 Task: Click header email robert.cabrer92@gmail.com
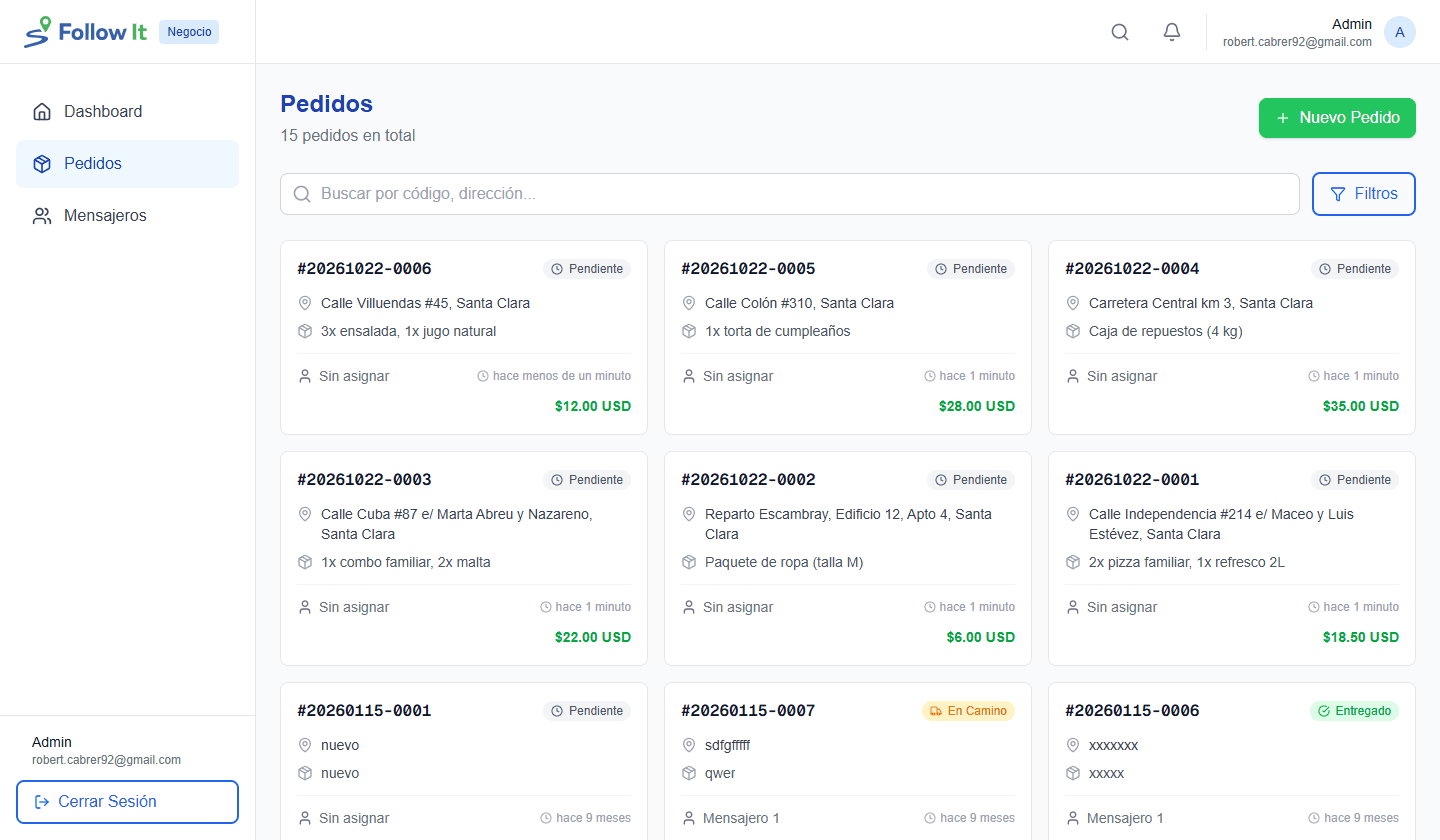point(1297,42)
